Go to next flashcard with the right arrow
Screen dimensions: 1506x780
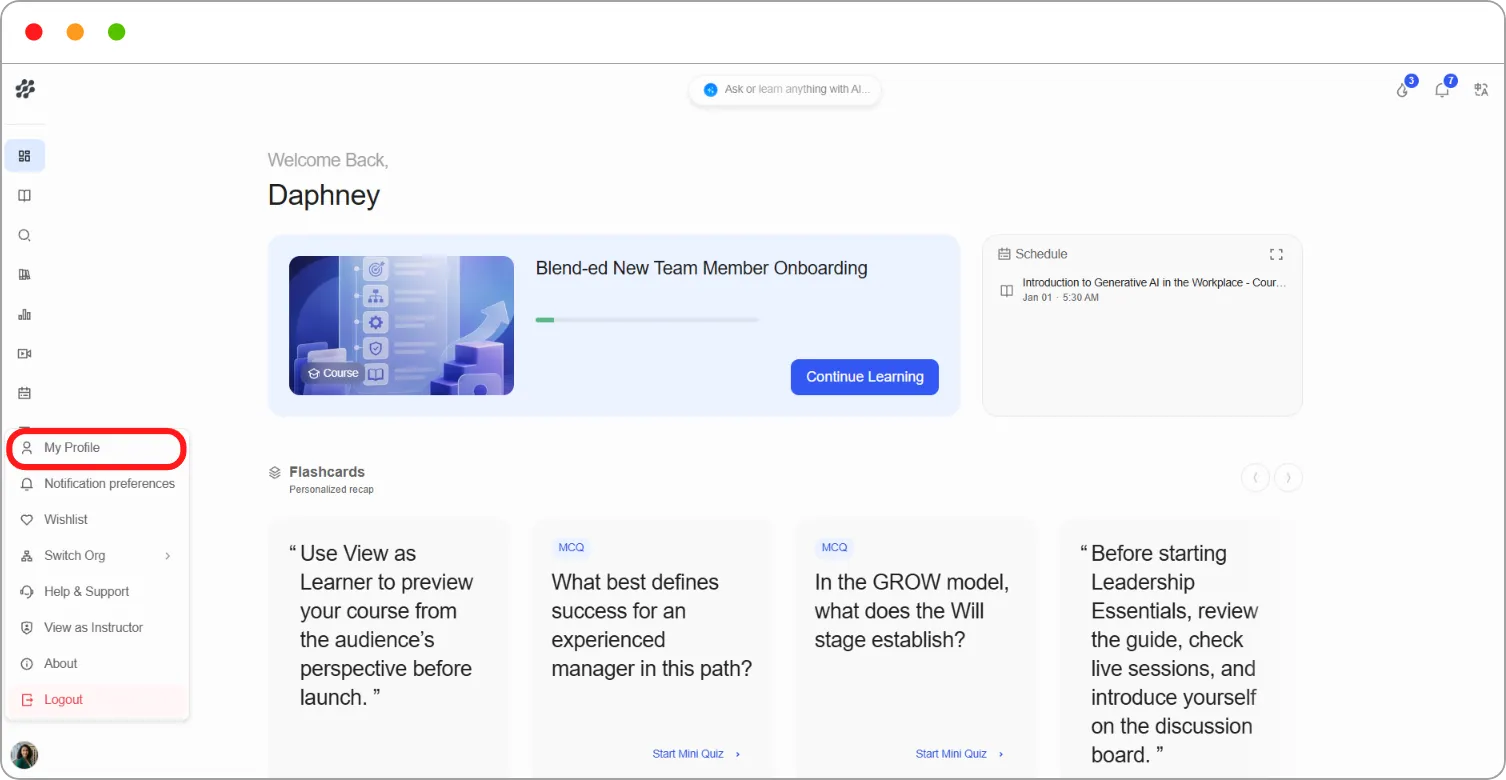click(1288, 478)
